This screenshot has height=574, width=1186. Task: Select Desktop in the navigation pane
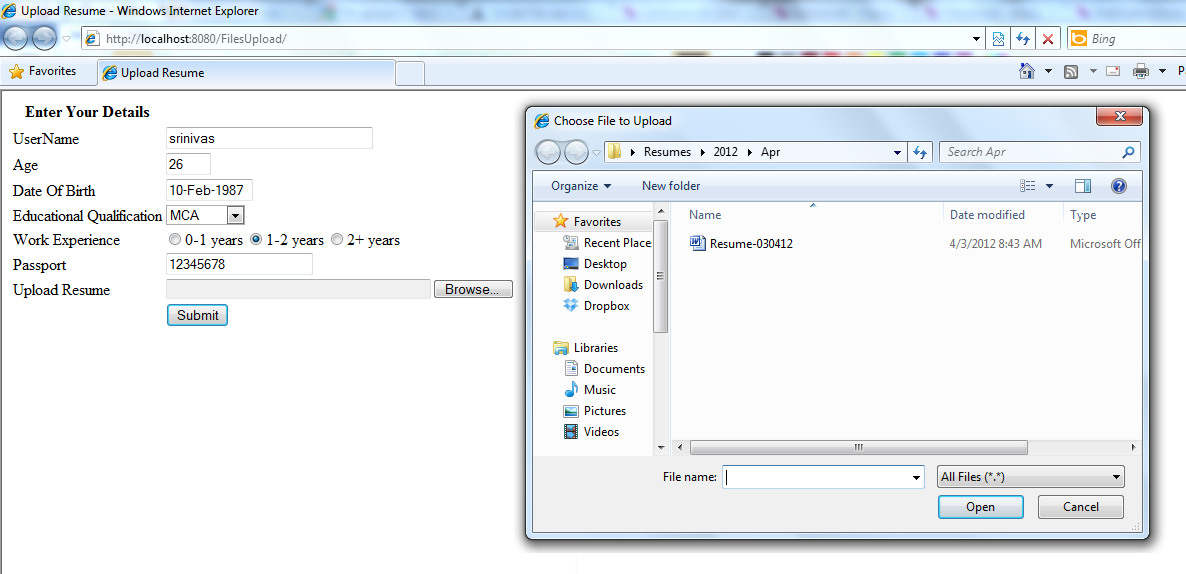(595, 264)
